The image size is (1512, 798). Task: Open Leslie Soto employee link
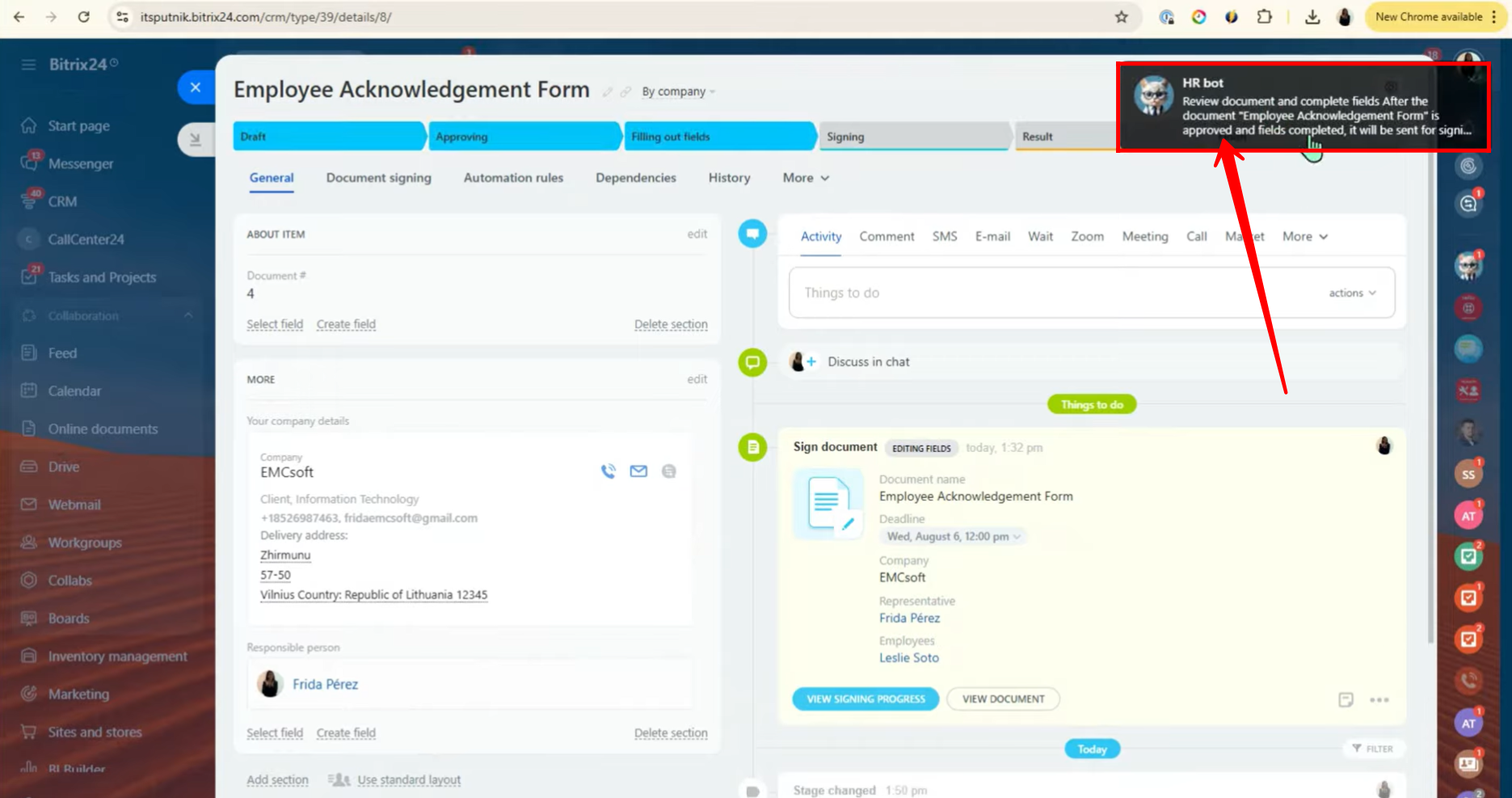[x=909, y=657]
